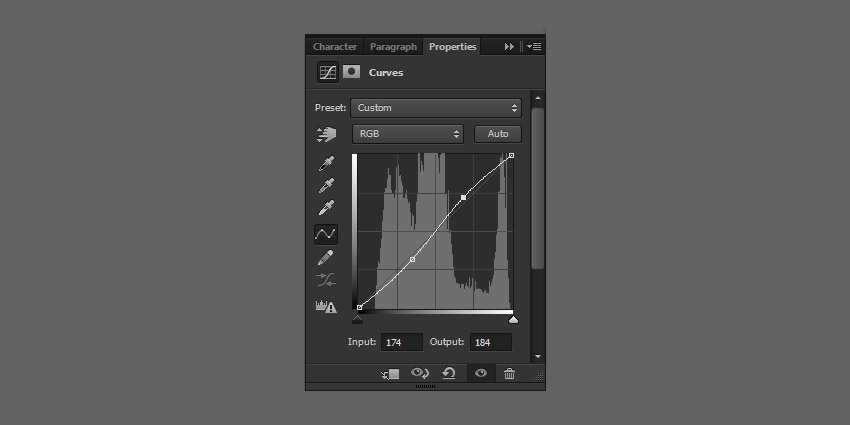Click the vertical scrollbar thumb
Screen dimensions: 850x425
(538, 188)
